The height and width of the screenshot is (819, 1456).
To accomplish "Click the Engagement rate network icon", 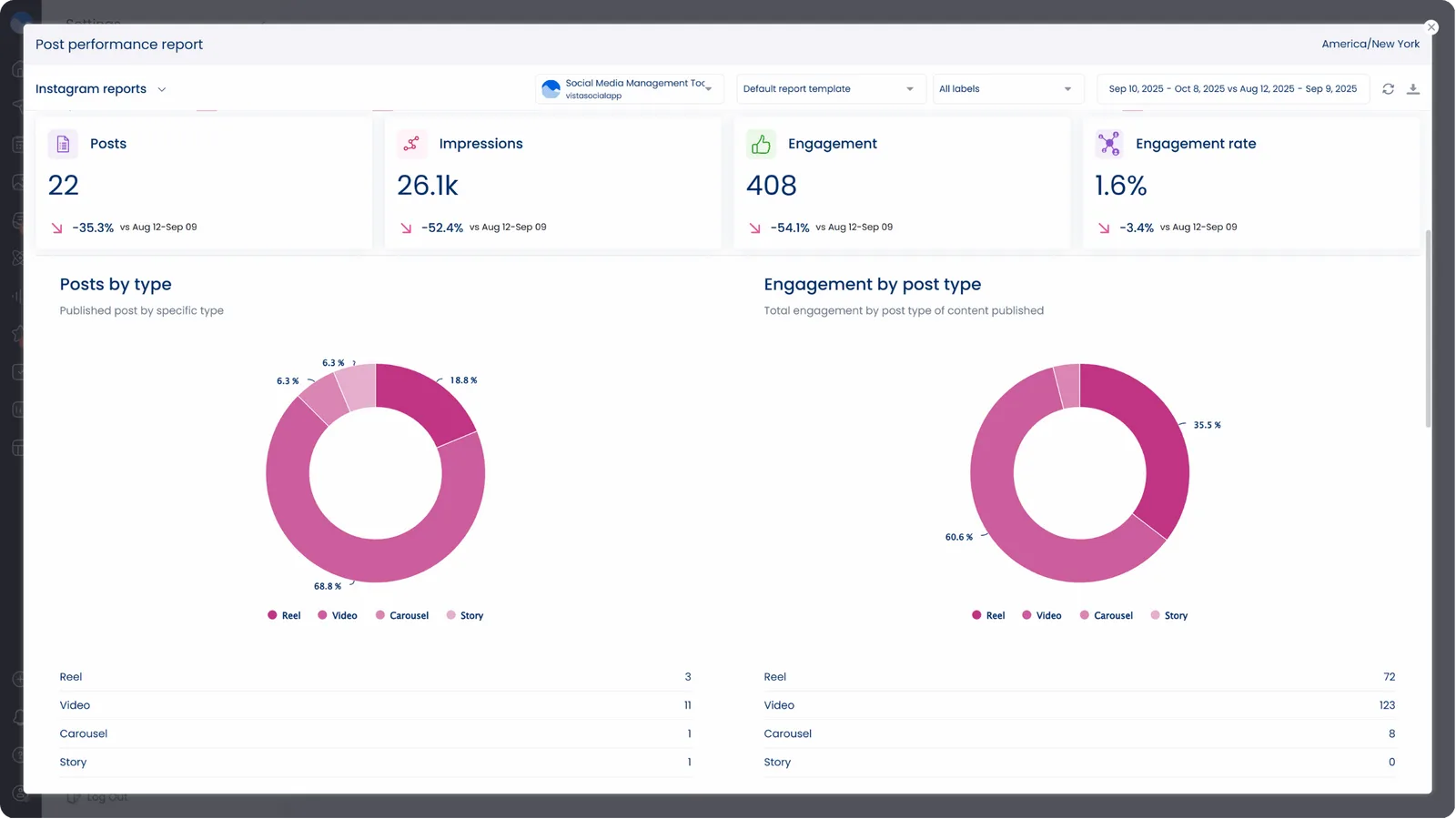I will 1109,144.
